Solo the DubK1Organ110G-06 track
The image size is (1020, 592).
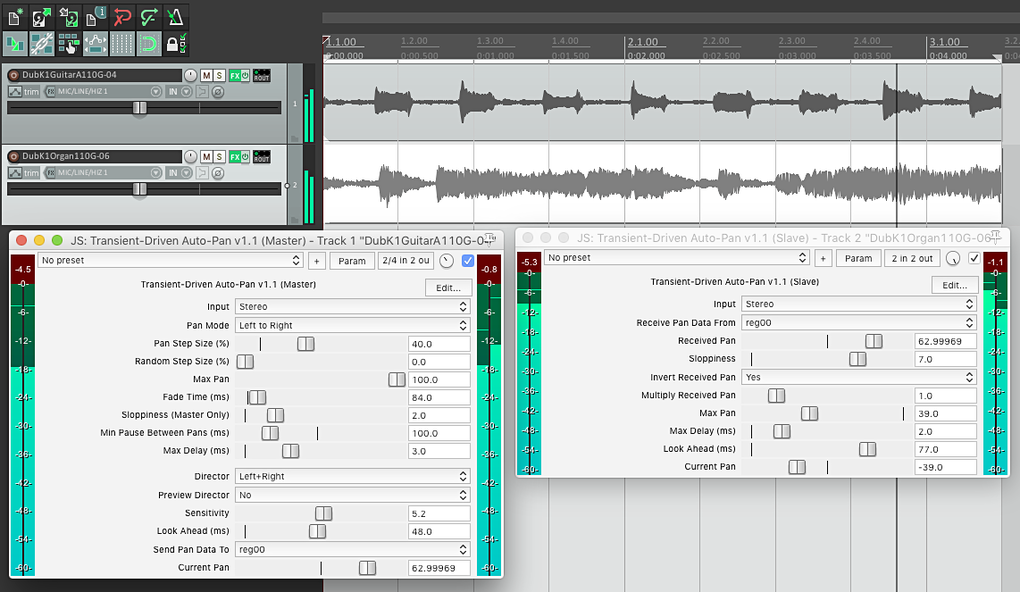tap(219, 157)
